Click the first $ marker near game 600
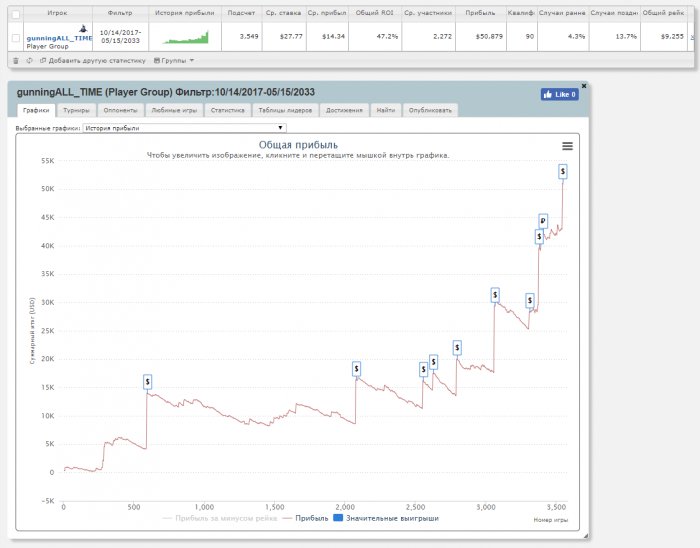The height and width of the screenshot is (548, 700). click(x=147, y=381)
